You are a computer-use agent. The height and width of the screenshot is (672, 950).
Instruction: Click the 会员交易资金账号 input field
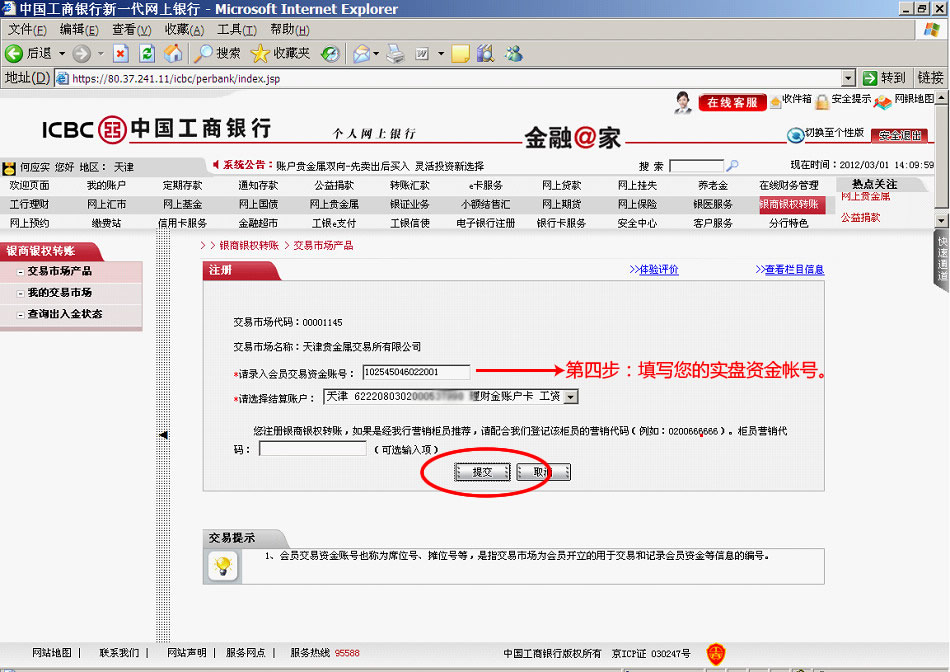pyautogui.click(x=416, y=372)
